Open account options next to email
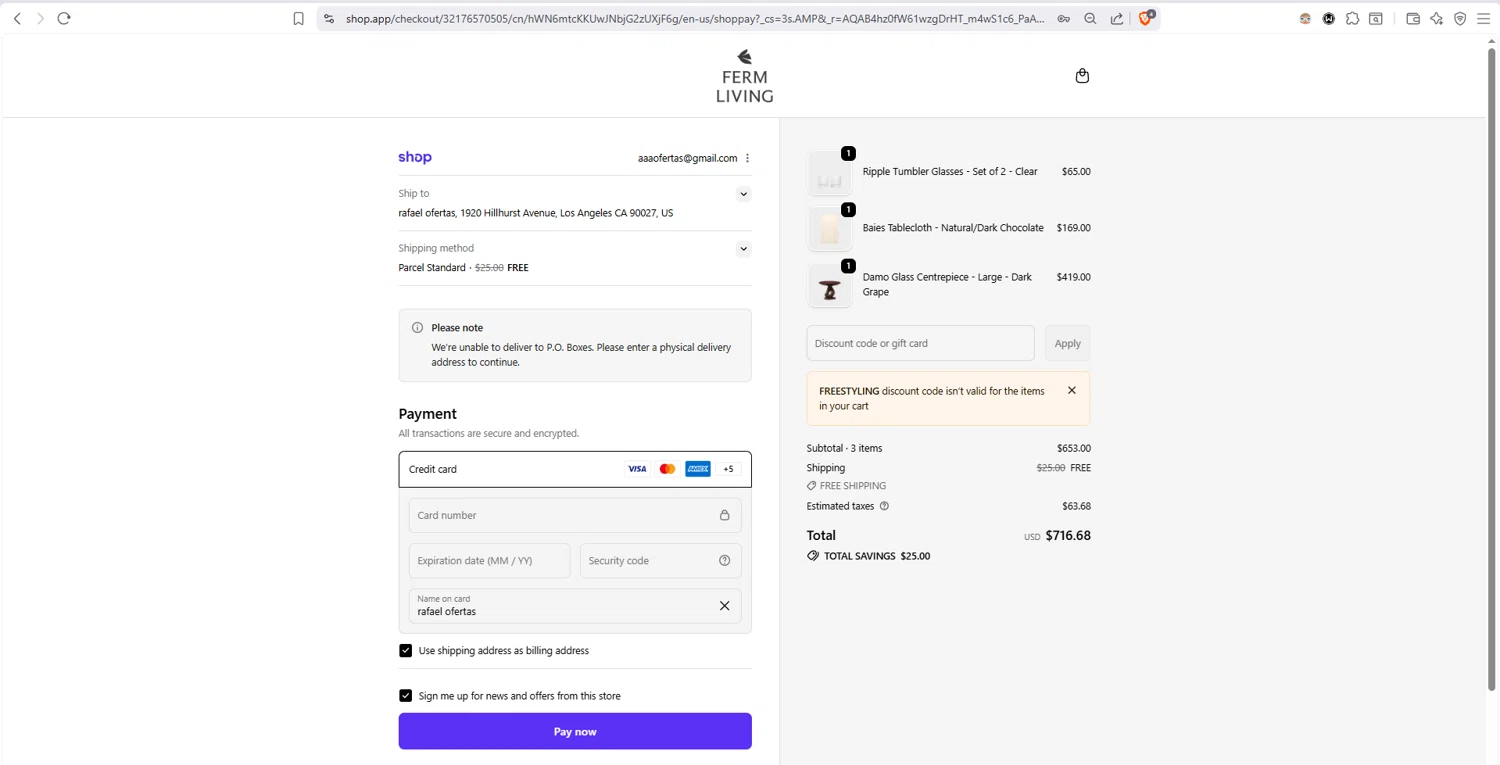This screenshot has height=765, width=1500. click(747, 158)
